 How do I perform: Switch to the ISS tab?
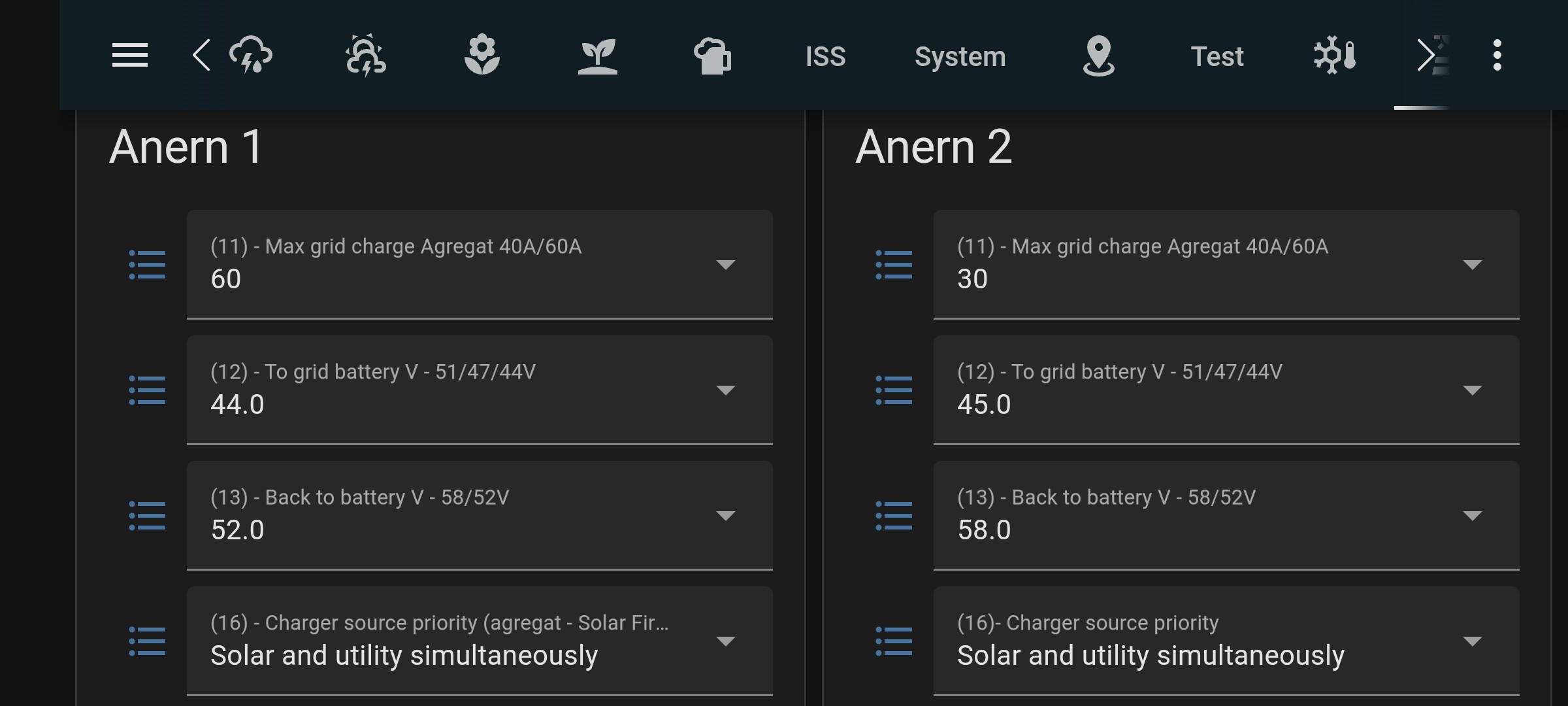click(825, 57)
